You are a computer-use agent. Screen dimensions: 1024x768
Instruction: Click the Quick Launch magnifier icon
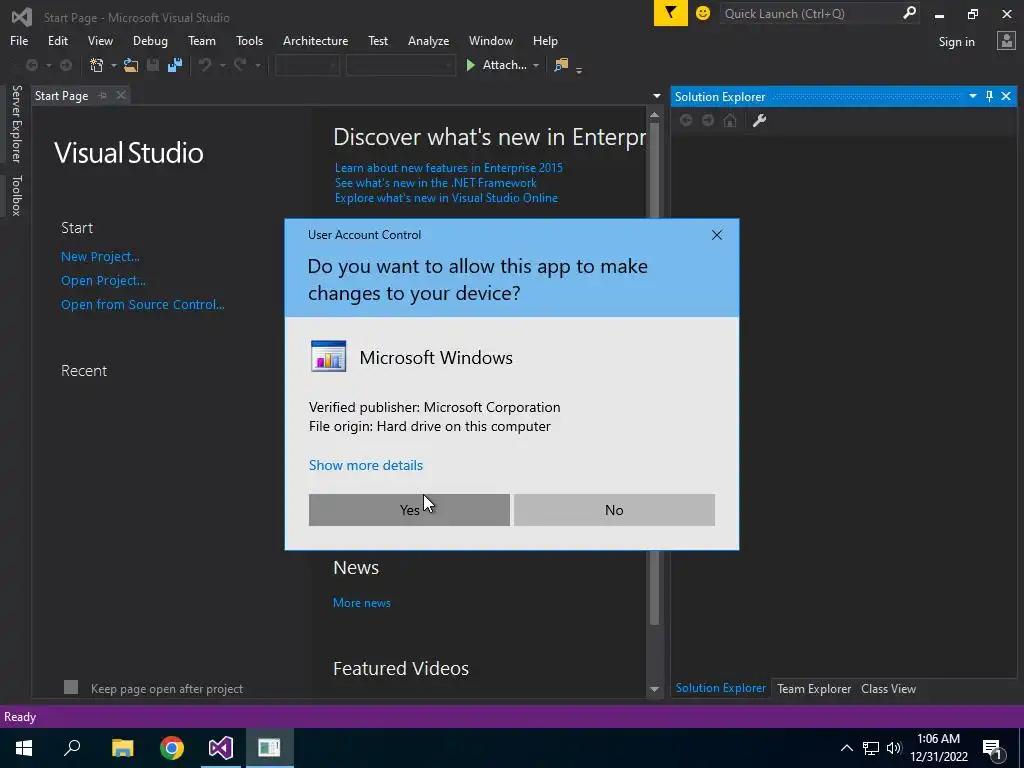point(908,13)
